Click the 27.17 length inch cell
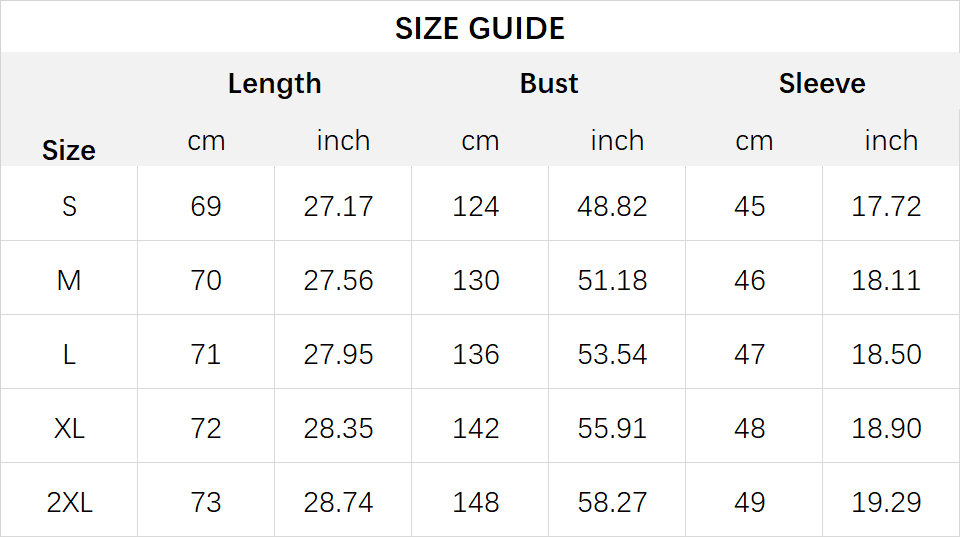 [338, 206]
